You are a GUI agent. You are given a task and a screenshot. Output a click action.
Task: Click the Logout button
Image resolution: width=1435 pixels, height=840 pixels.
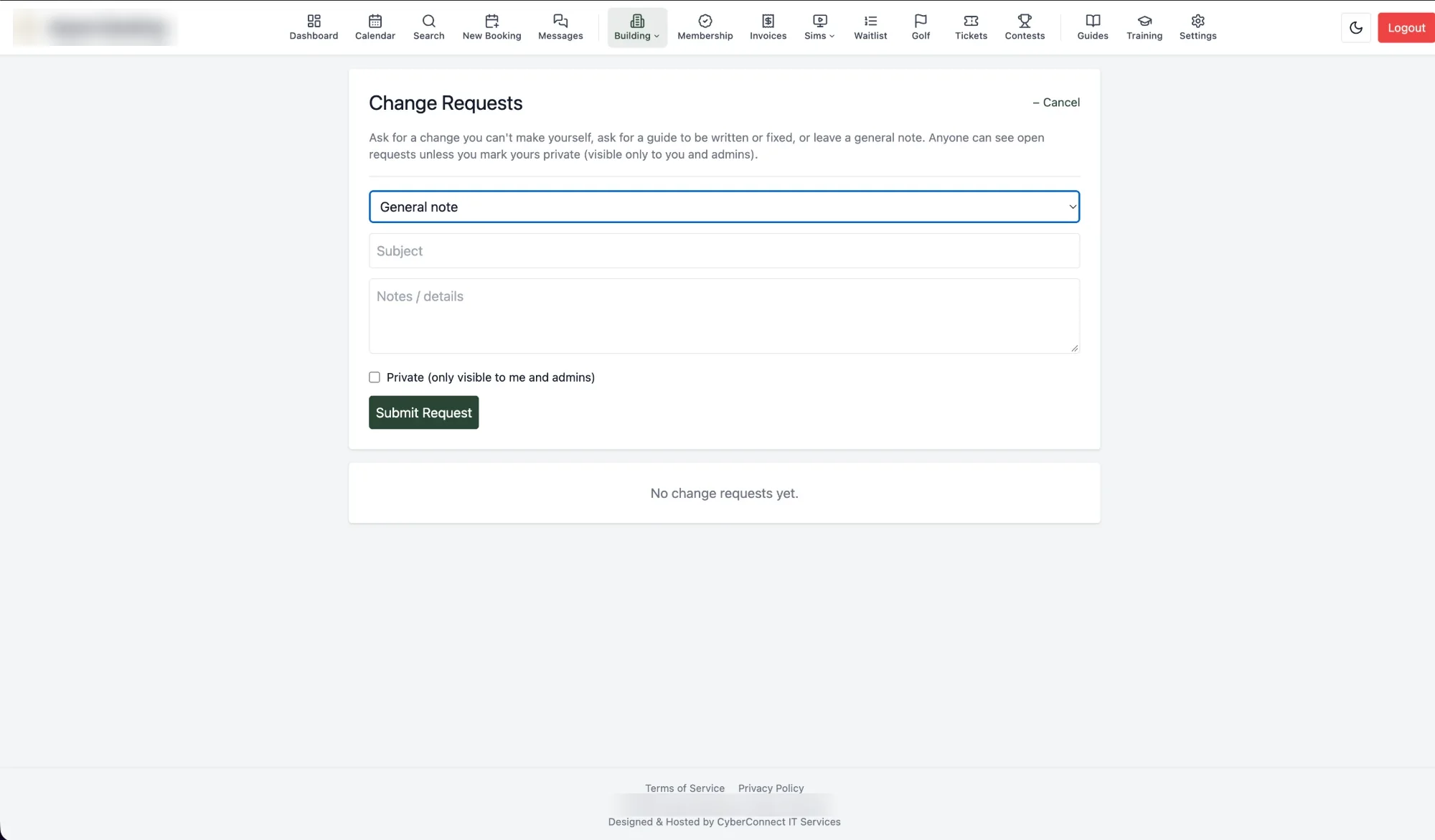click(x=1406, y=28)
